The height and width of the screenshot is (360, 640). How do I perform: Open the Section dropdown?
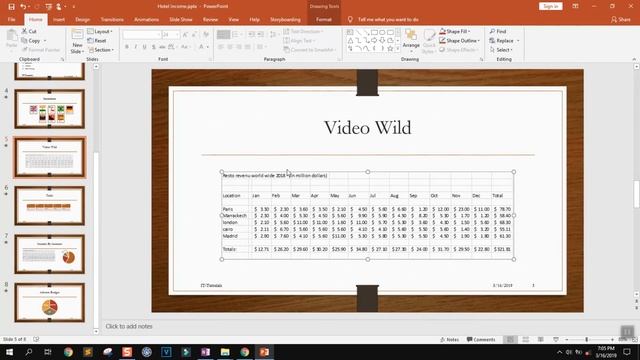click(101, 50)
